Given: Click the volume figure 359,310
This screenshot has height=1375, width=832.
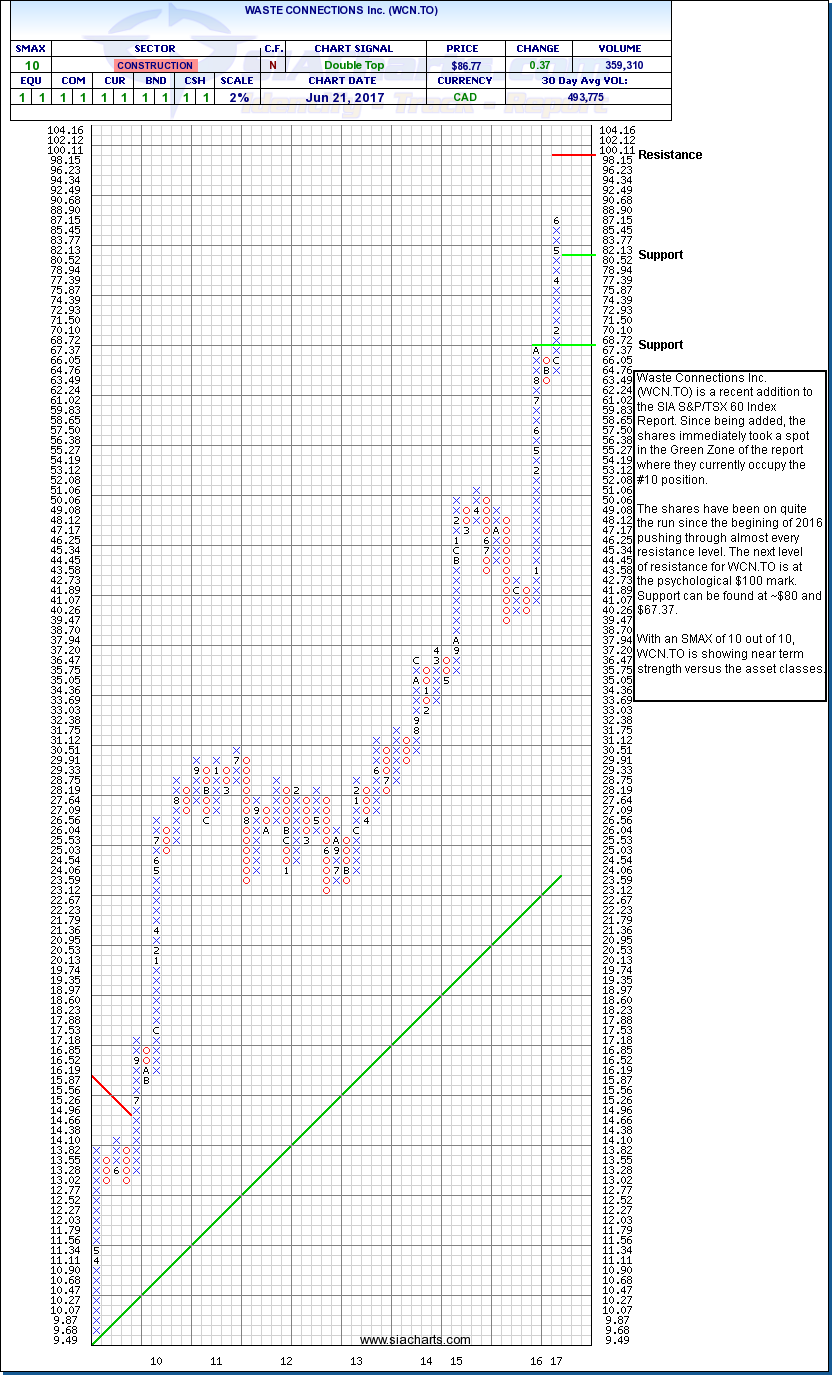Looking at the screenshot, I should [622, 65].
